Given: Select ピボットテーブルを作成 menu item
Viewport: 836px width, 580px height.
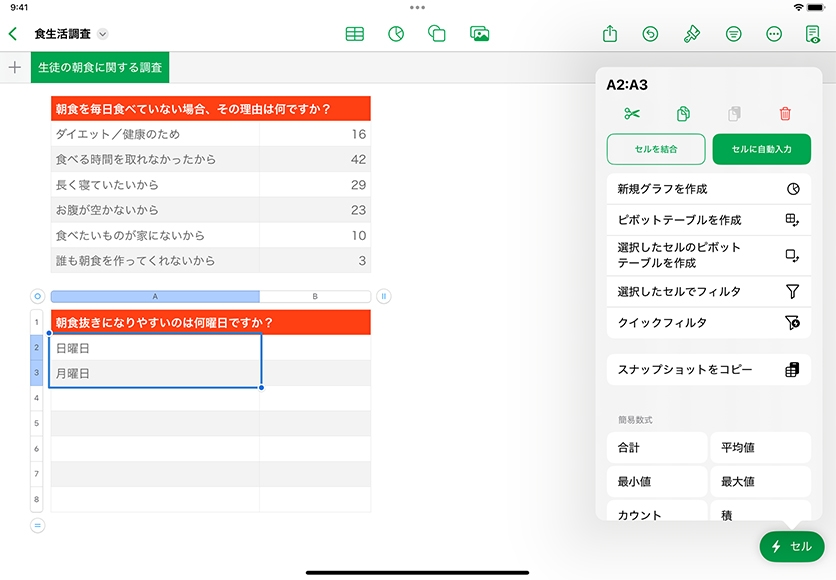Looking at the screenshot, I should point(708,220).
